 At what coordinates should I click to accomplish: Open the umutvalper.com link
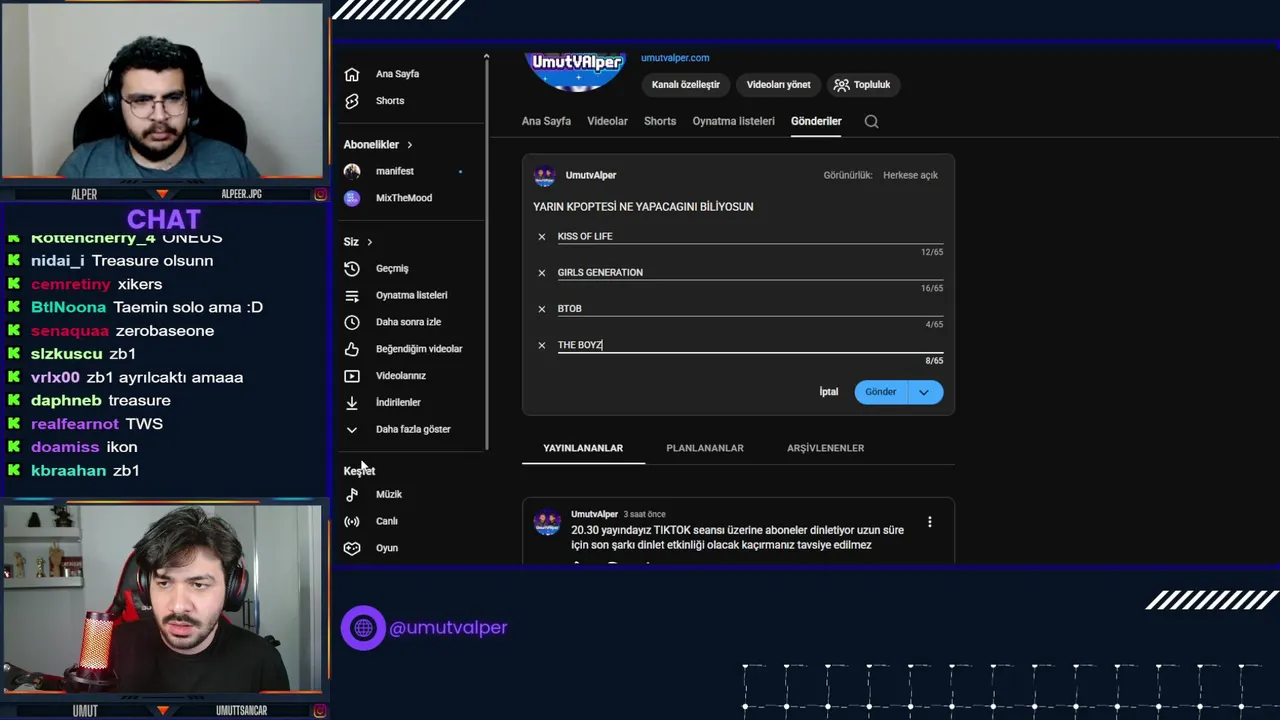pos(675,58)
